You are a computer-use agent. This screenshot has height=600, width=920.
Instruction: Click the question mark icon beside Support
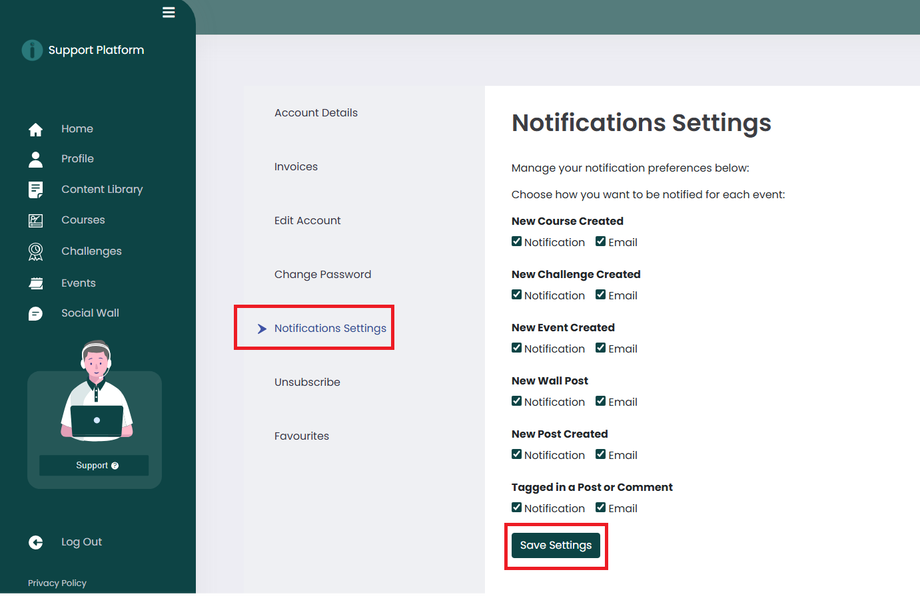(x=115, y=466)
